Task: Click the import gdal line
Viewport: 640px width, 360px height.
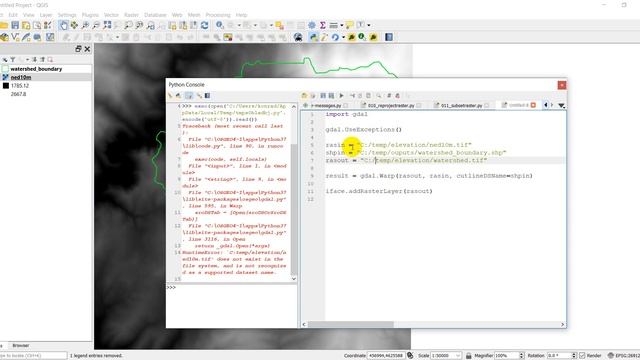Action: (x=347, y=114)
